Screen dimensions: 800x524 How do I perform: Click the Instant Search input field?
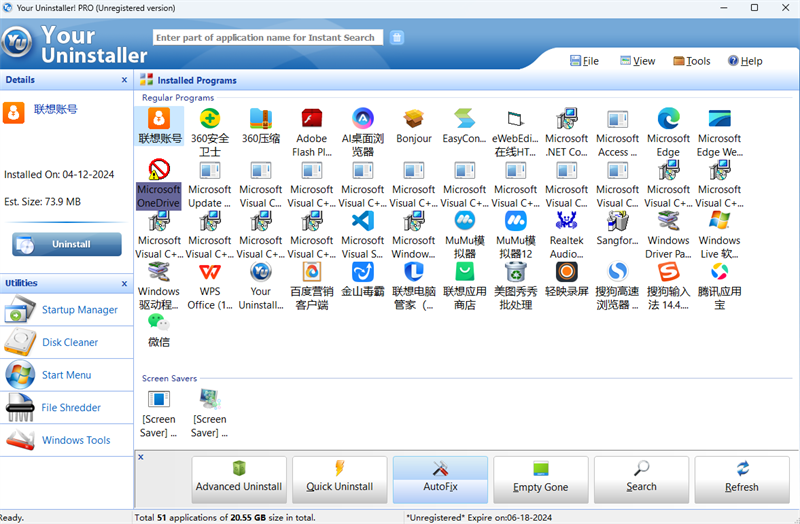pos(266,37)
